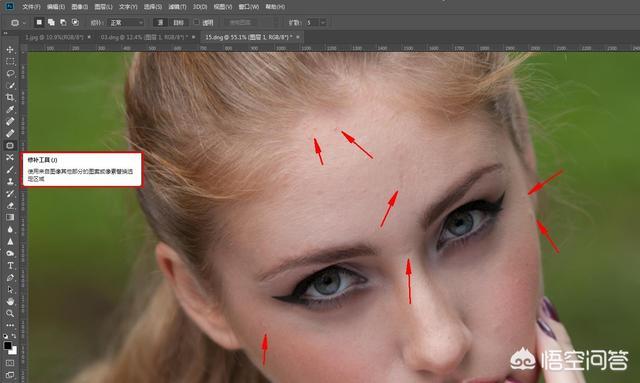The height and width of the screenshot is (383, 640).
Task: Expand the toolbar double-arrow toggle
Action: pos(6,33)
